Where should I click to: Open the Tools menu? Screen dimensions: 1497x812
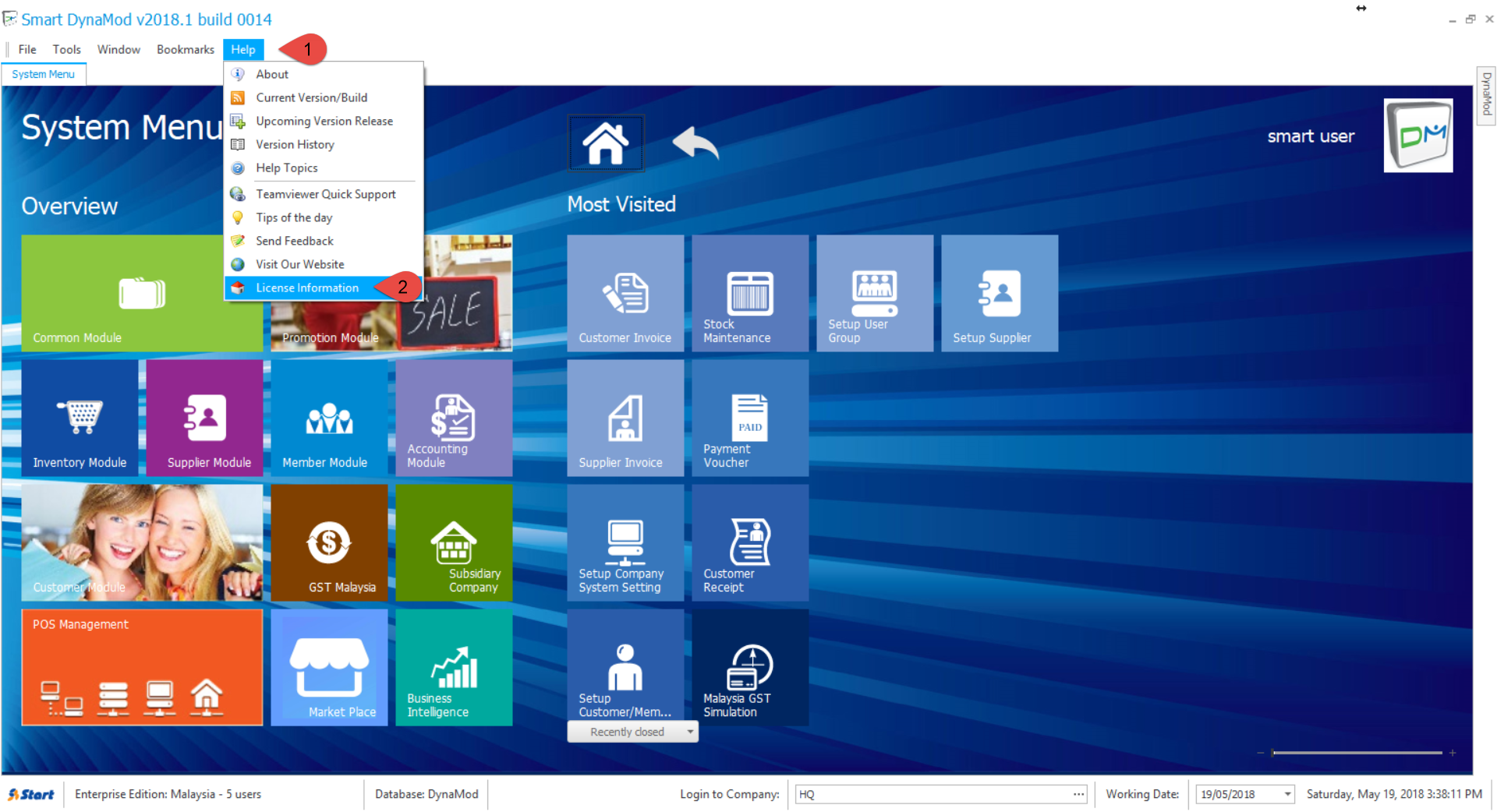(67, 49)
